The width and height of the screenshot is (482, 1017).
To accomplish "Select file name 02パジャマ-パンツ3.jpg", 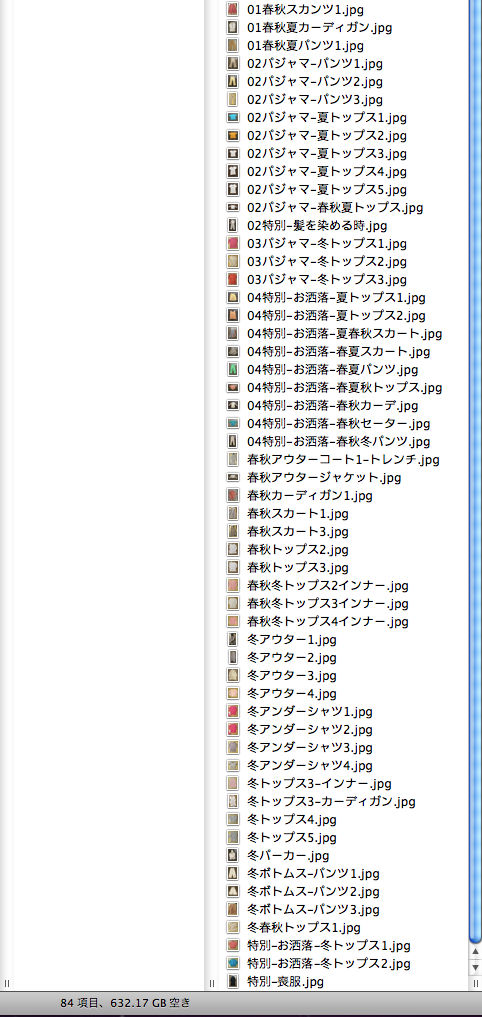I will coord(315,100).
